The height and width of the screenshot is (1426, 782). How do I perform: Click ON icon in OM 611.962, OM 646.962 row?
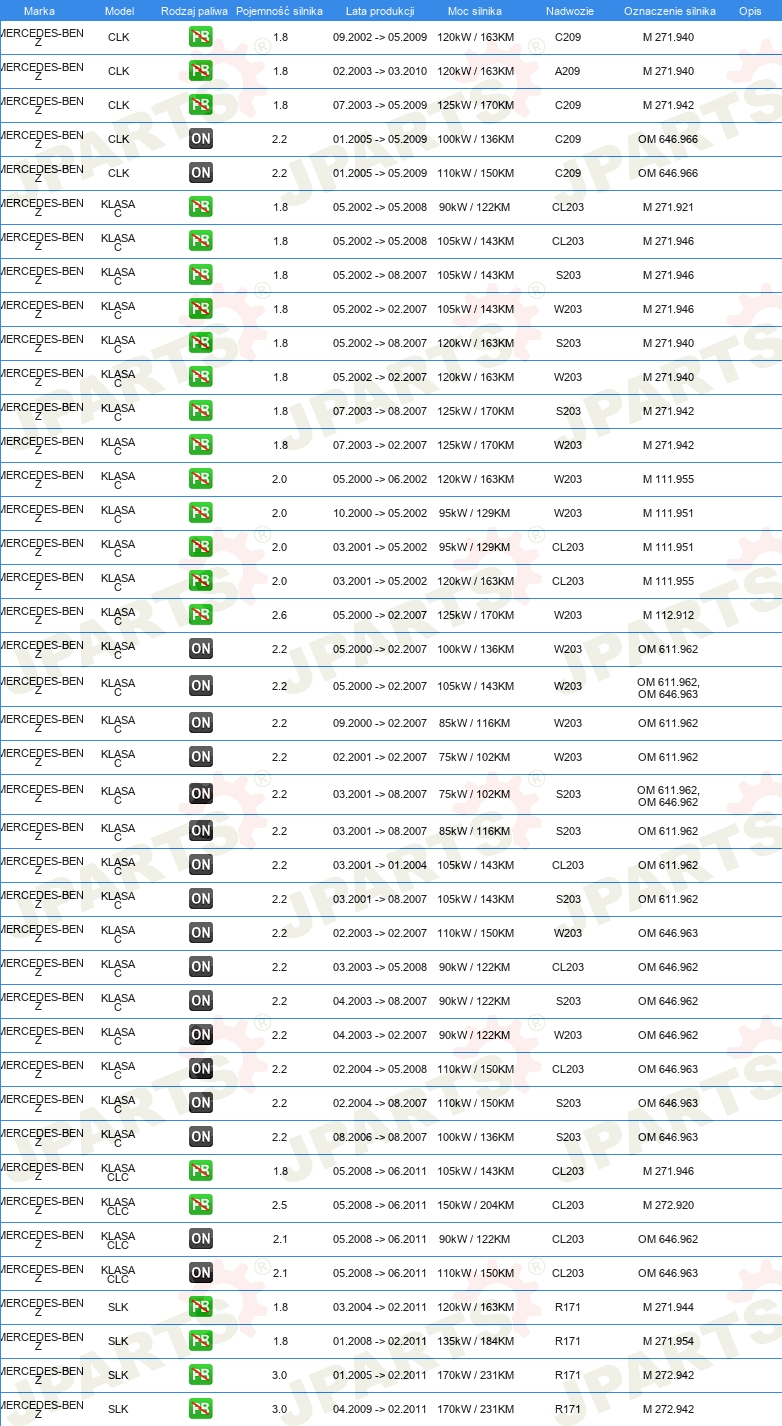201,794
